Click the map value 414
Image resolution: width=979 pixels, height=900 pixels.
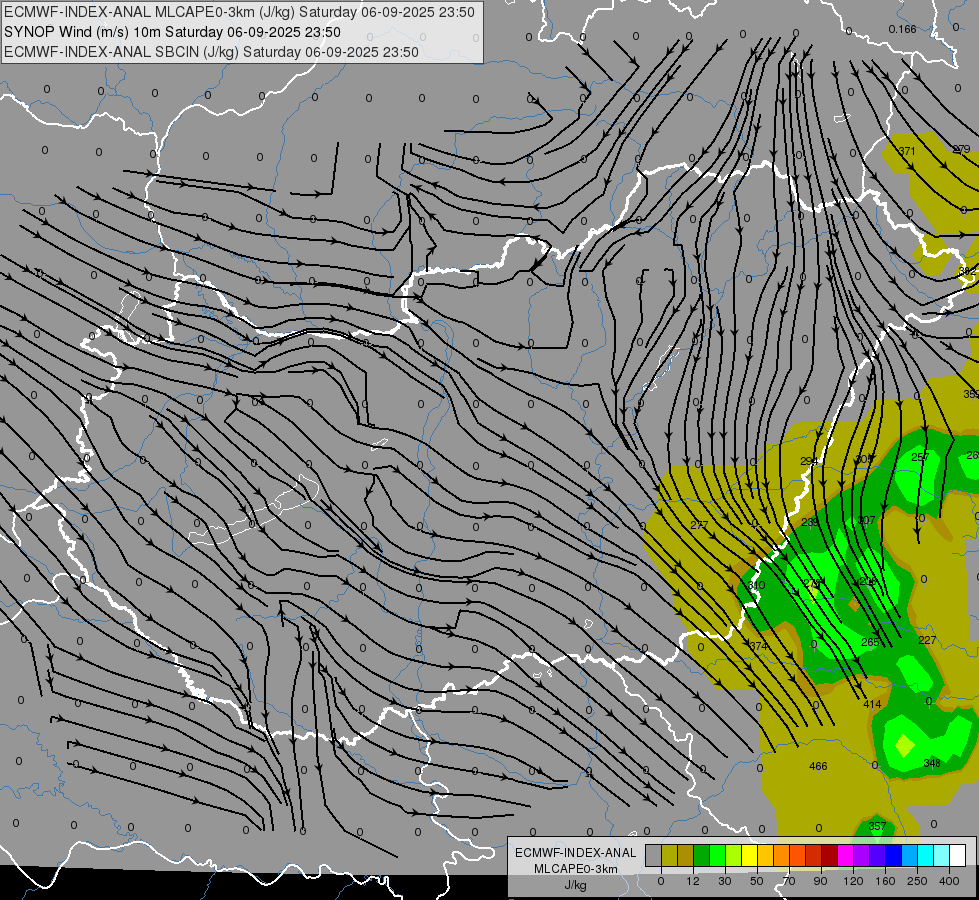872,704
